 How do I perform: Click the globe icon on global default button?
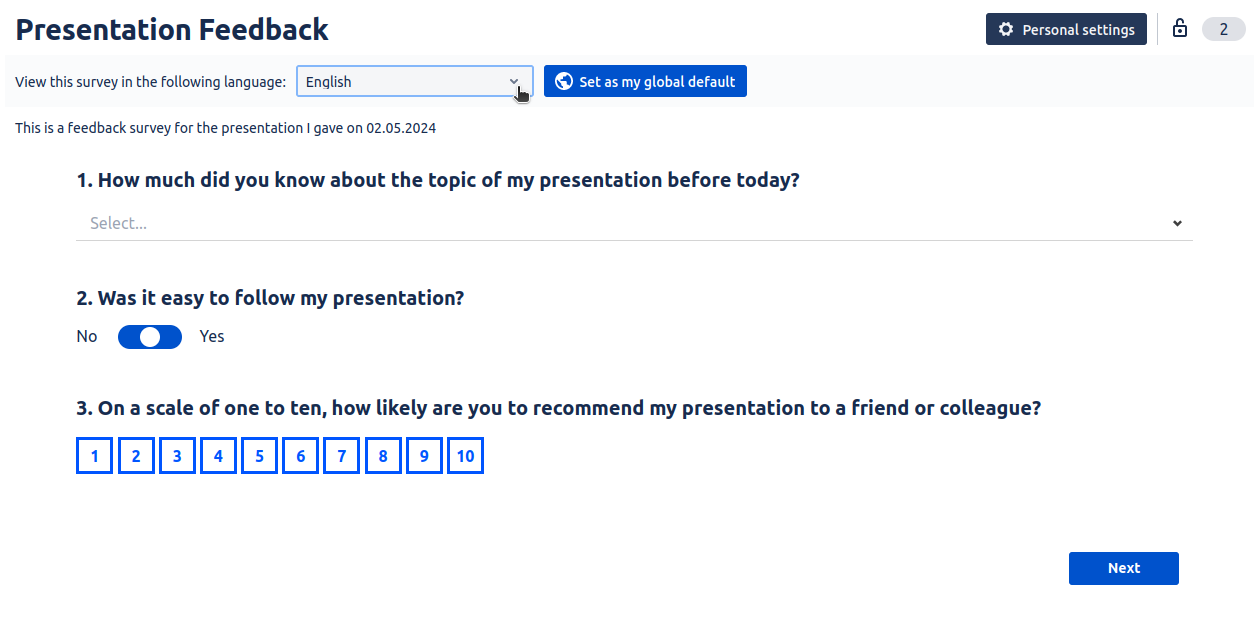[x=564, y=82]
